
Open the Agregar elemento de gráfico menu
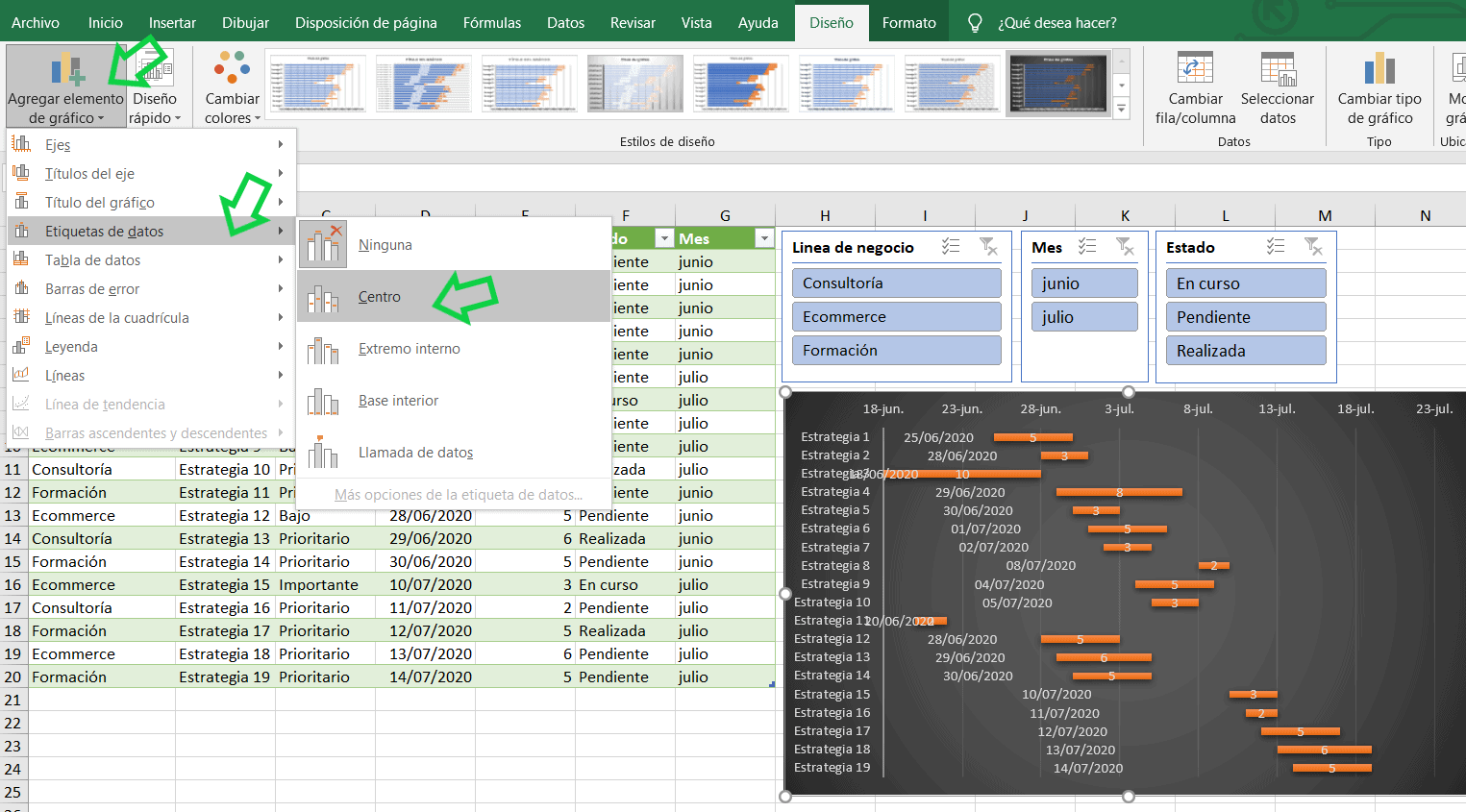[65, 86]
